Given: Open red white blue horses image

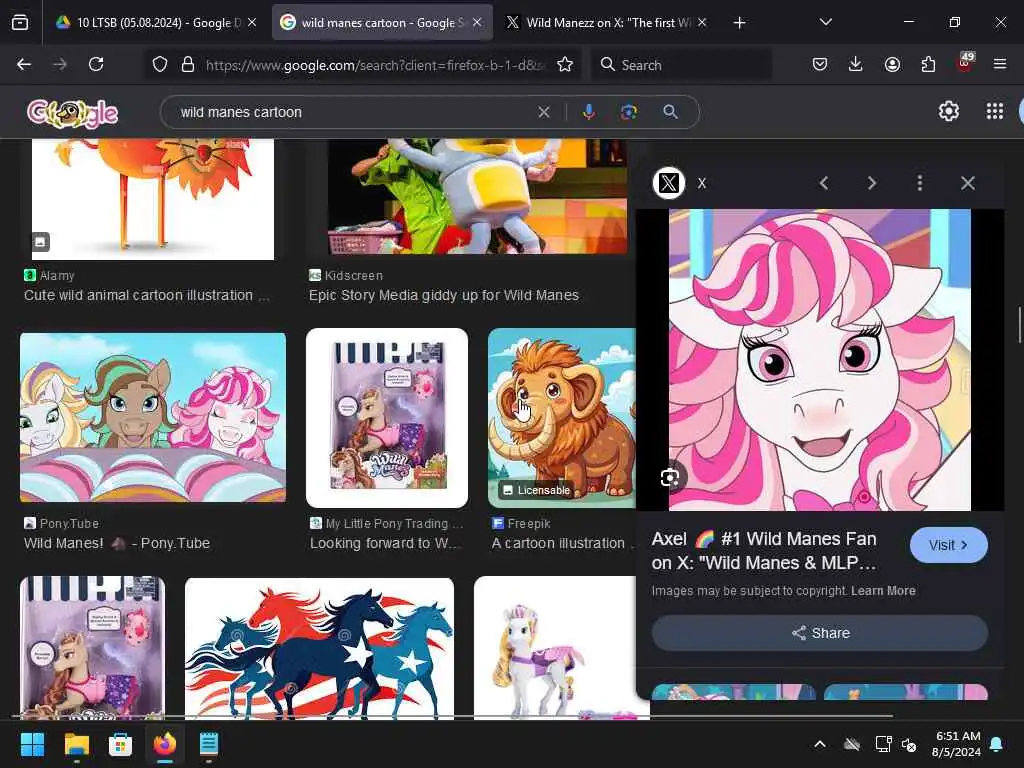Looking at the screenshot, I should point(319,648).
